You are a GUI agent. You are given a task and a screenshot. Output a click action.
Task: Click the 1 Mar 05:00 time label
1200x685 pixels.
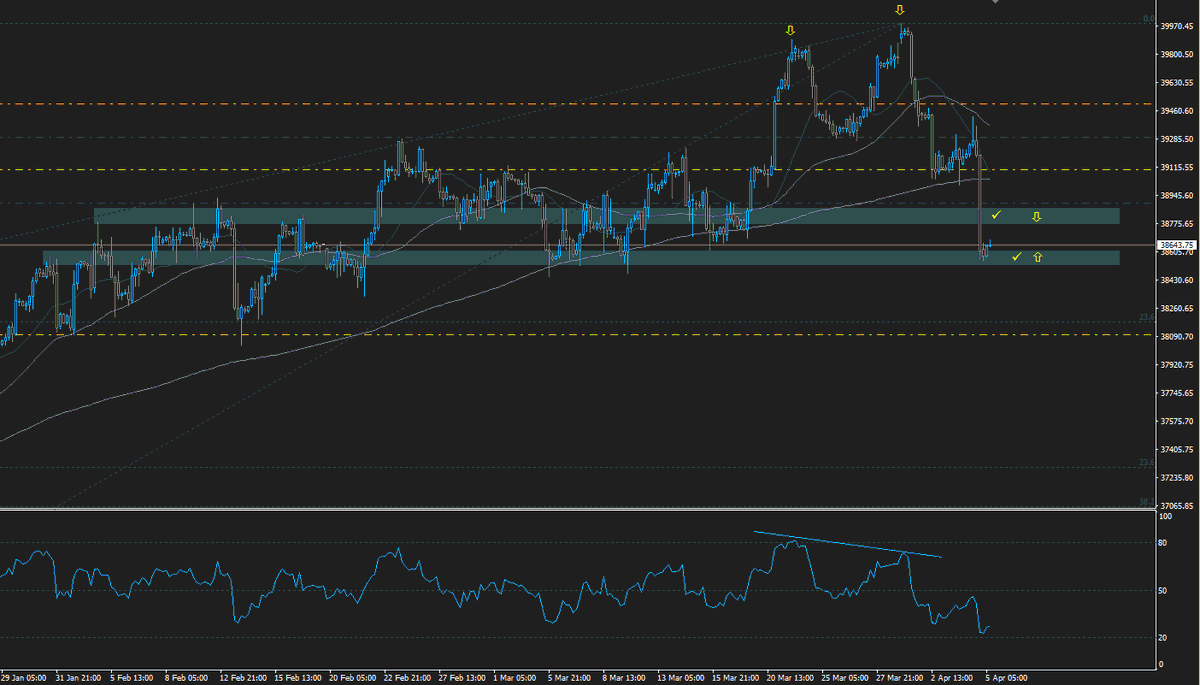[x=516, y=678]
